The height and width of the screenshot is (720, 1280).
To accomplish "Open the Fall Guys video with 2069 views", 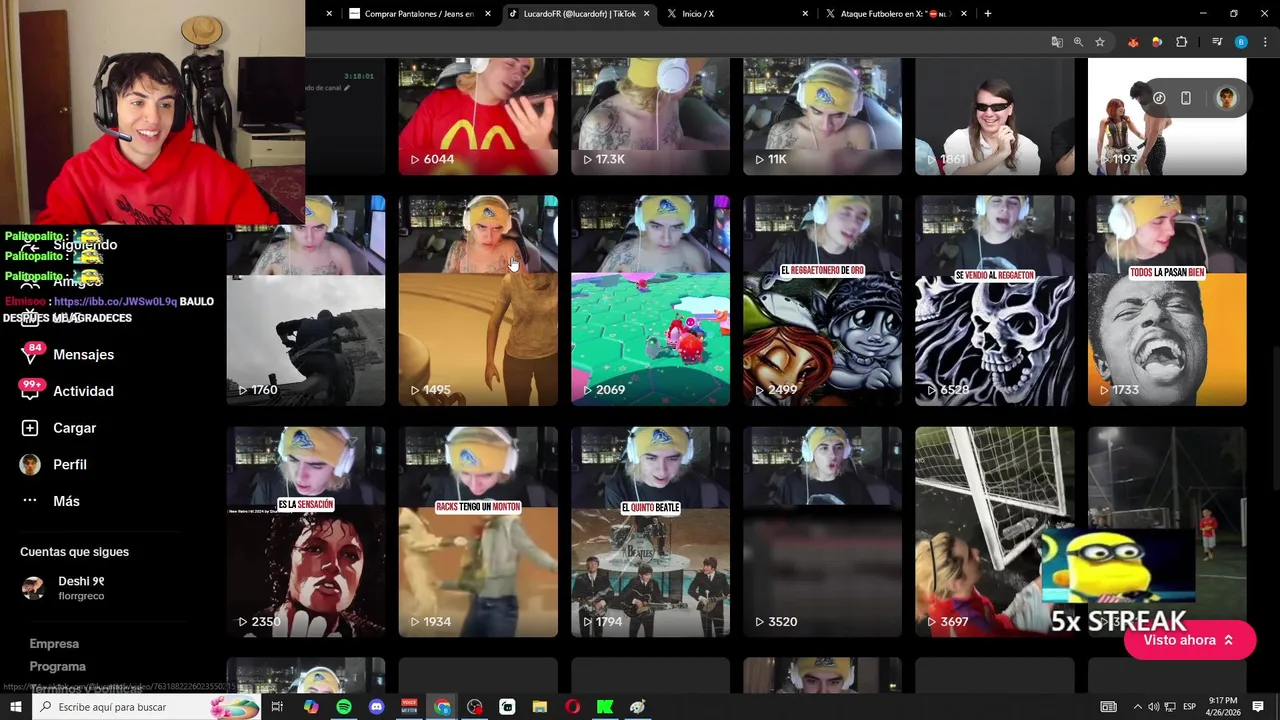I will pyautogui.click(x=650, y=300).
